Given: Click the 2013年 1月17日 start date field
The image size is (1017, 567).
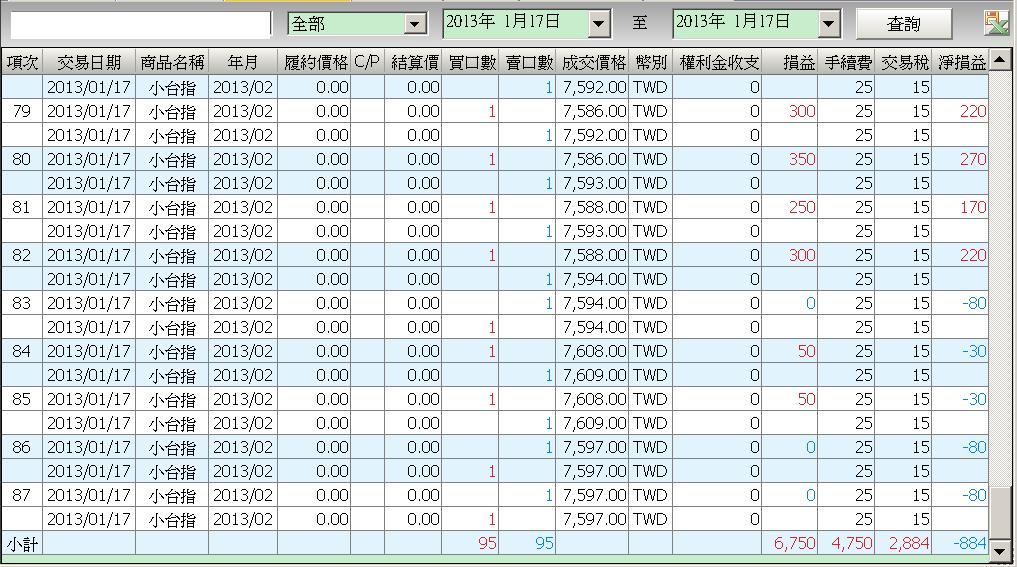Looking at the screenshot, I should pos(516,23).
